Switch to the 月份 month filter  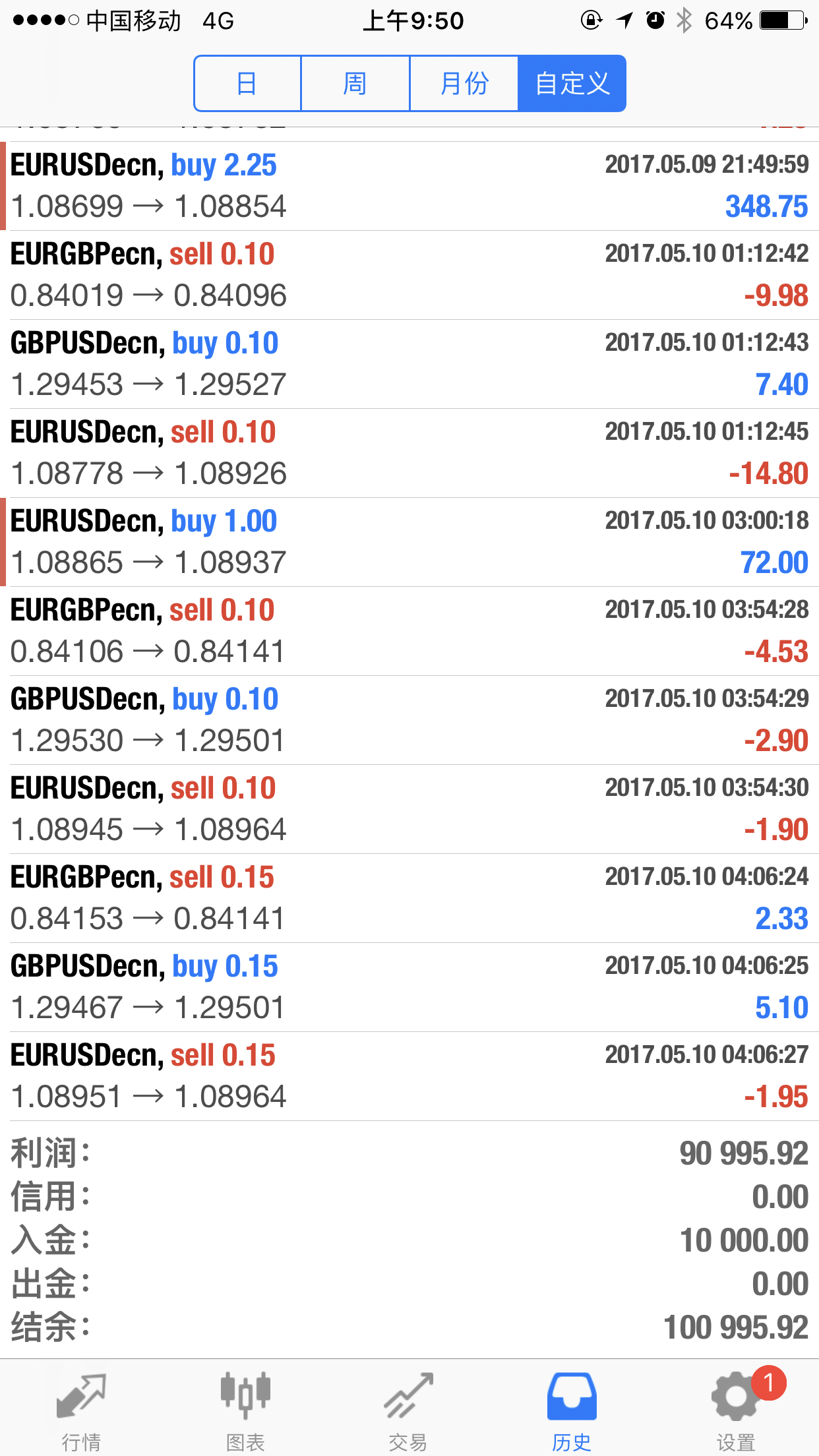[x=464, y=84]
